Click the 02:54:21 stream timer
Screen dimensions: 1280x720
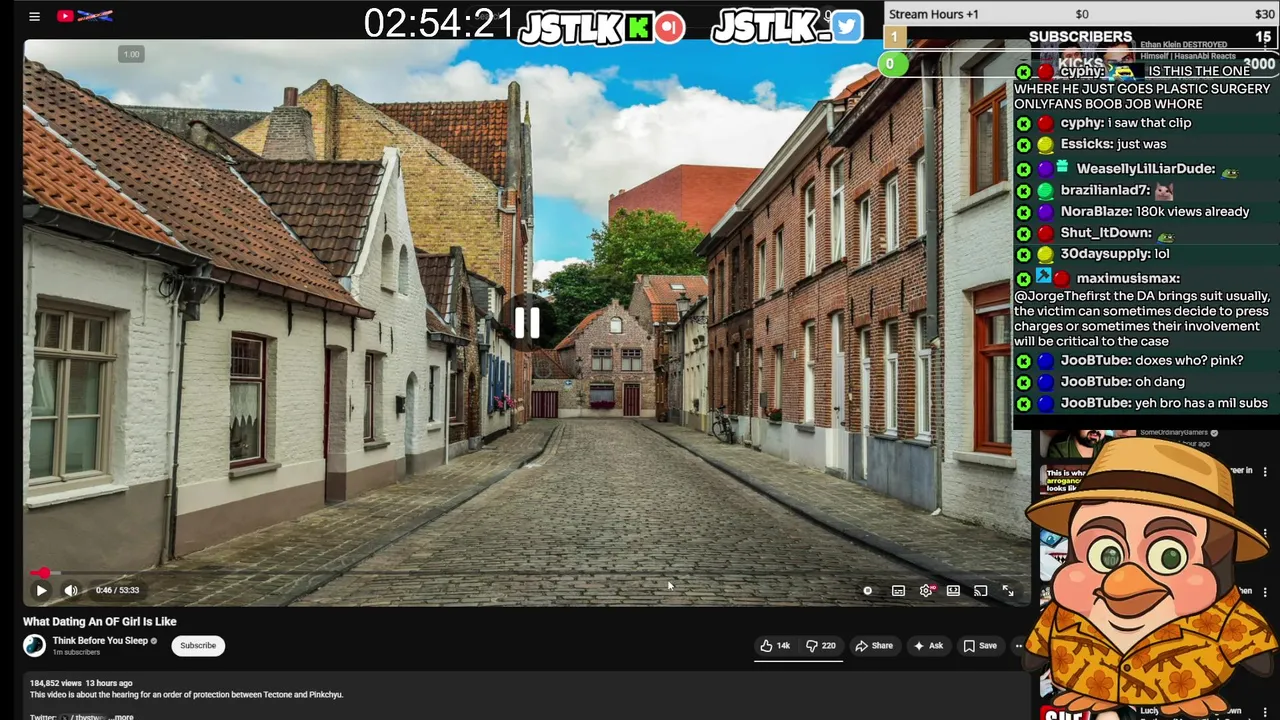pyautogui.click(x=439, y=23)
